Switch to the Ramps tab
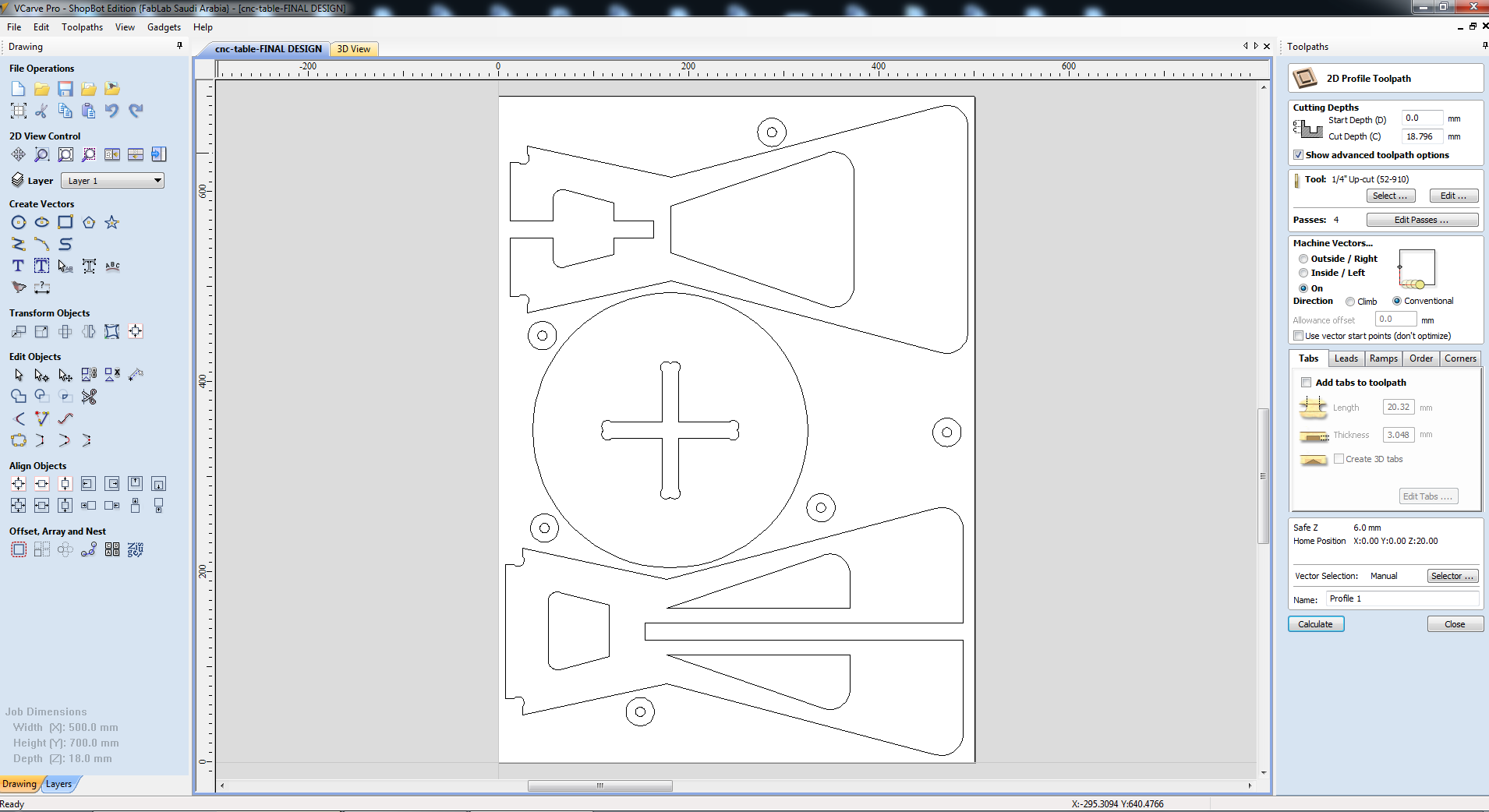The height and width of the screenshot is (812, 1489). point(1384,358)
